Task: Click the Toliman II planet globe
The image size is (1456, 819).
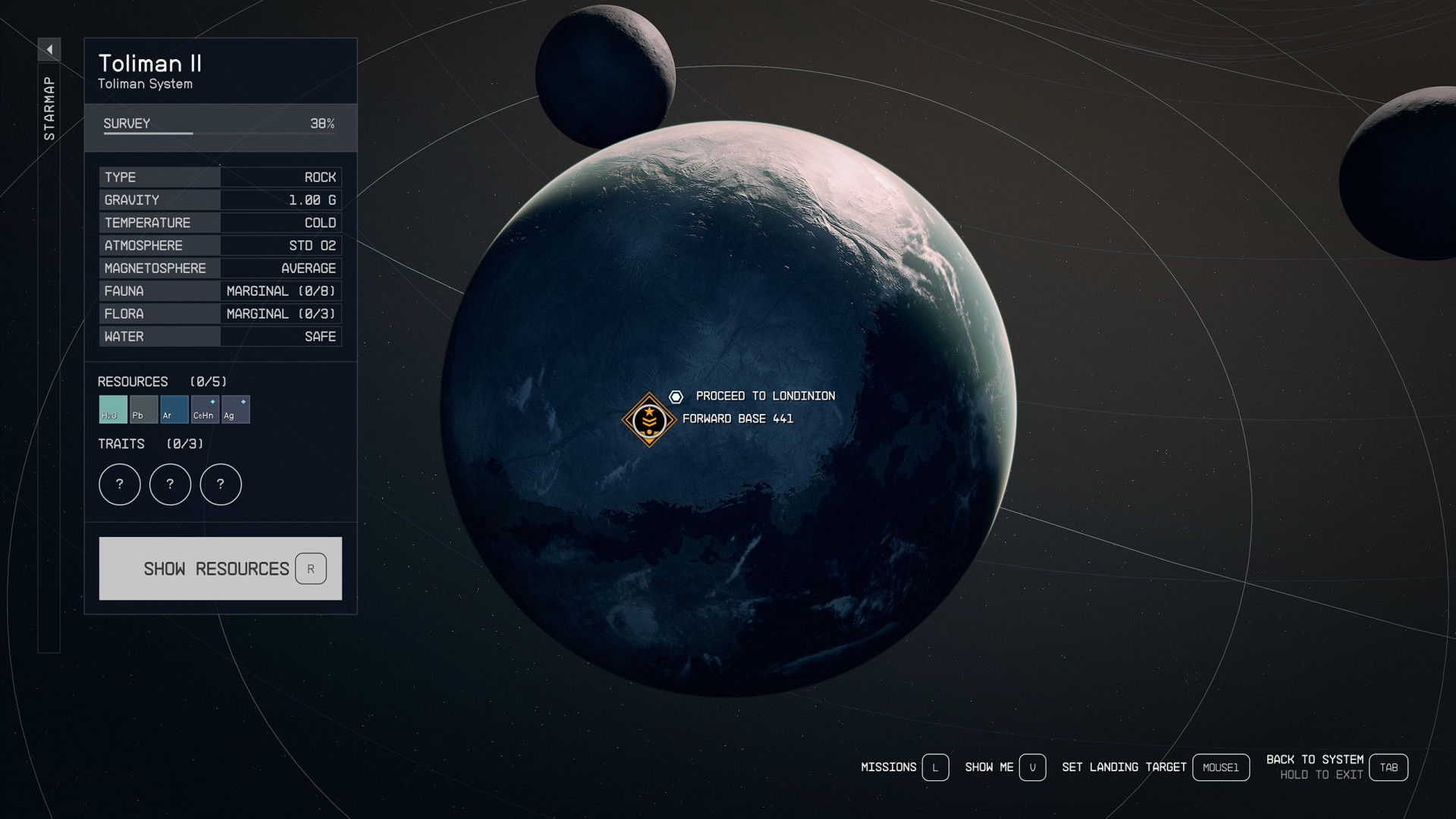Action: [x=729, y=409]
